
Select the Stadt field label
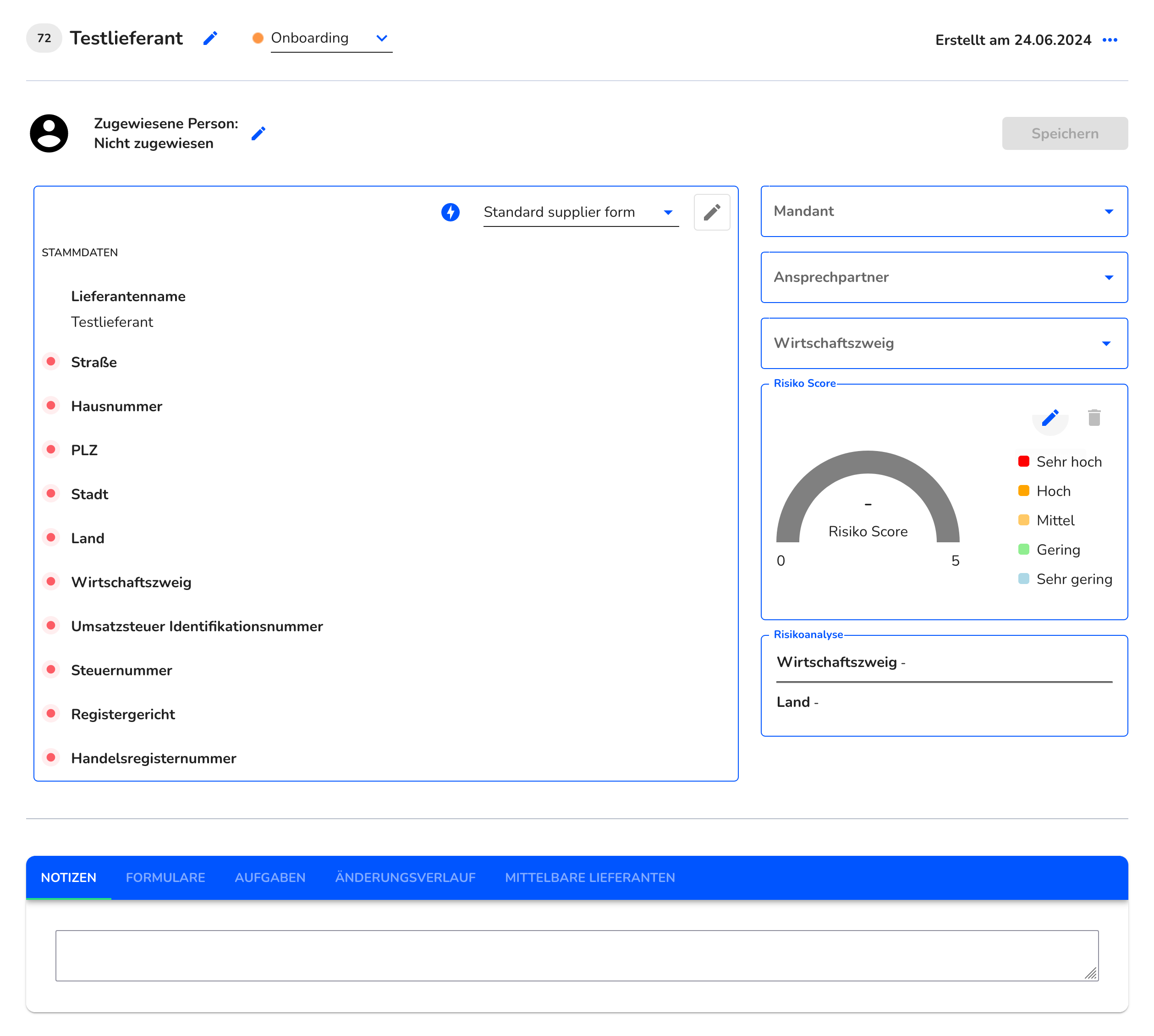tap(89, 494)
